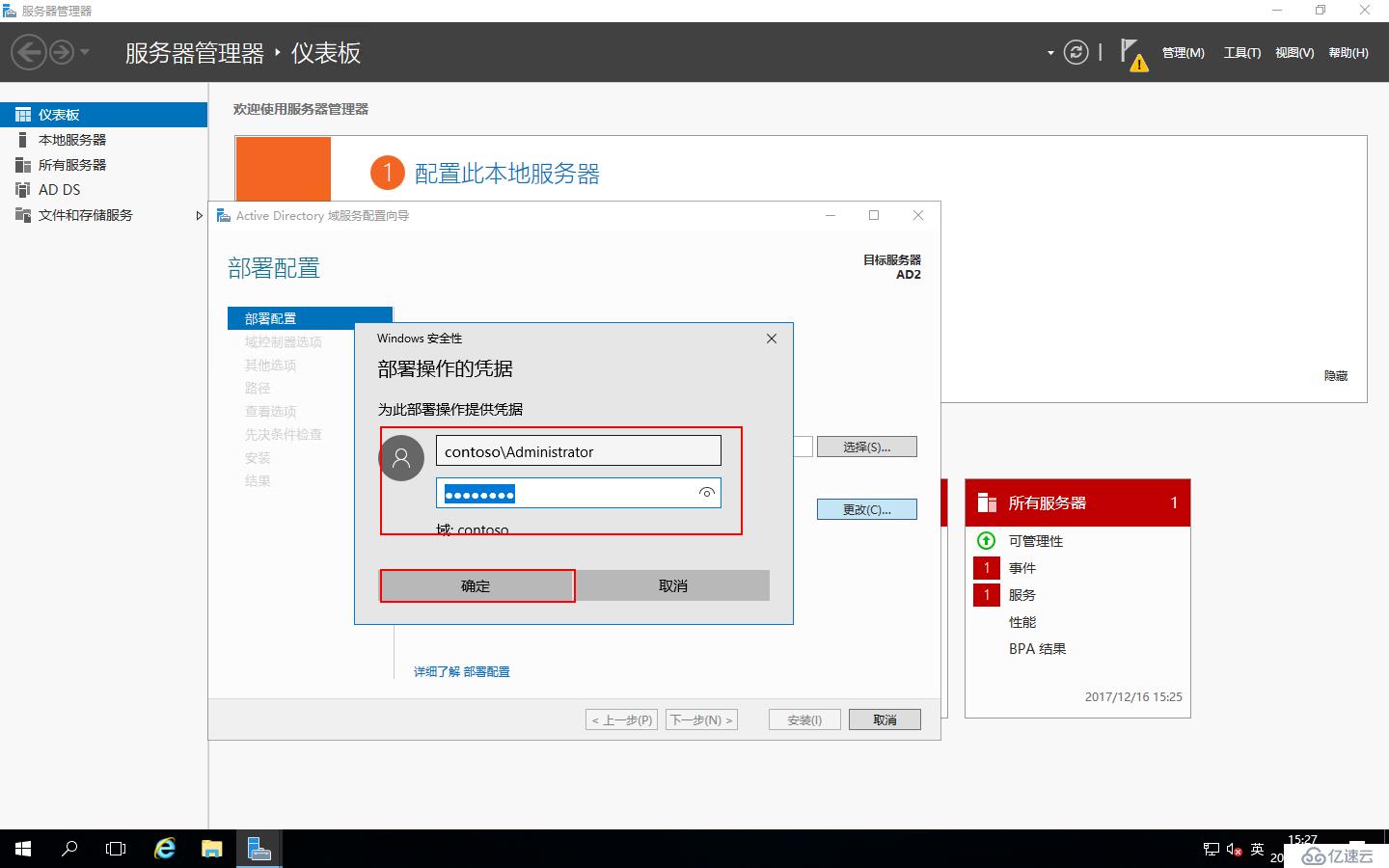The width and height of the screenshot is (1389, 868).
Task: Close the Windows 安全性 dialog
Action: [x=772, y=339]
